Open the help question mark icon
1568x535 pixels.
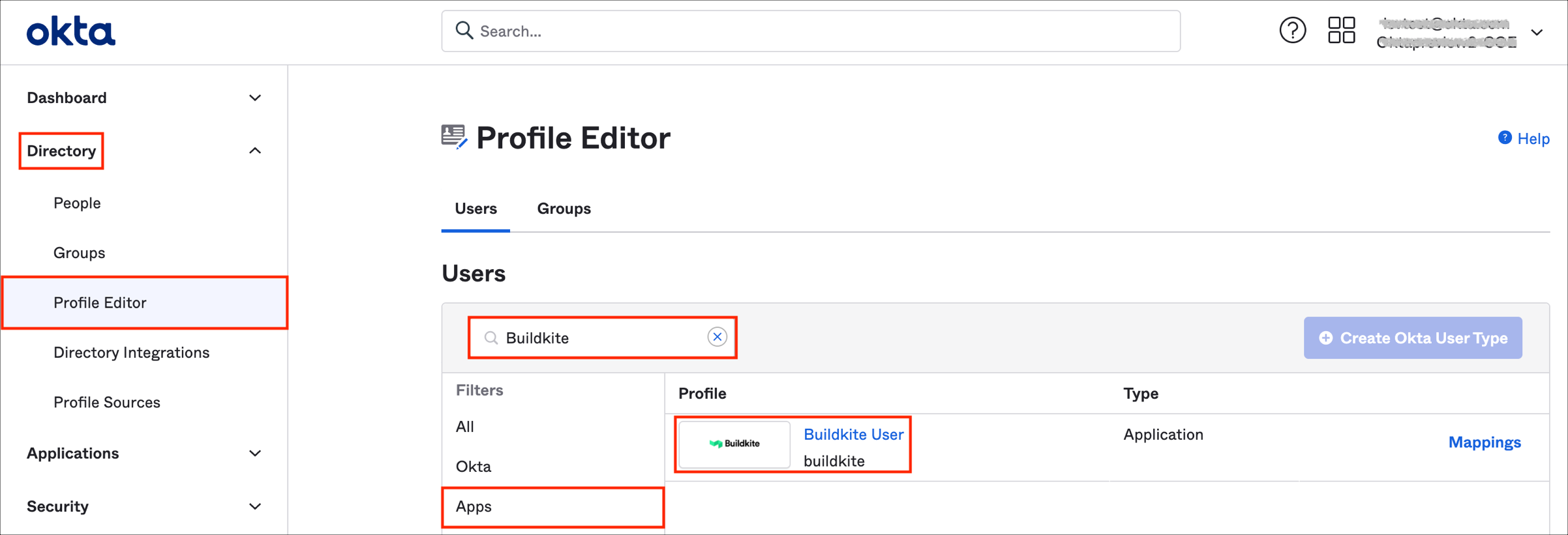pos(1292,31)
